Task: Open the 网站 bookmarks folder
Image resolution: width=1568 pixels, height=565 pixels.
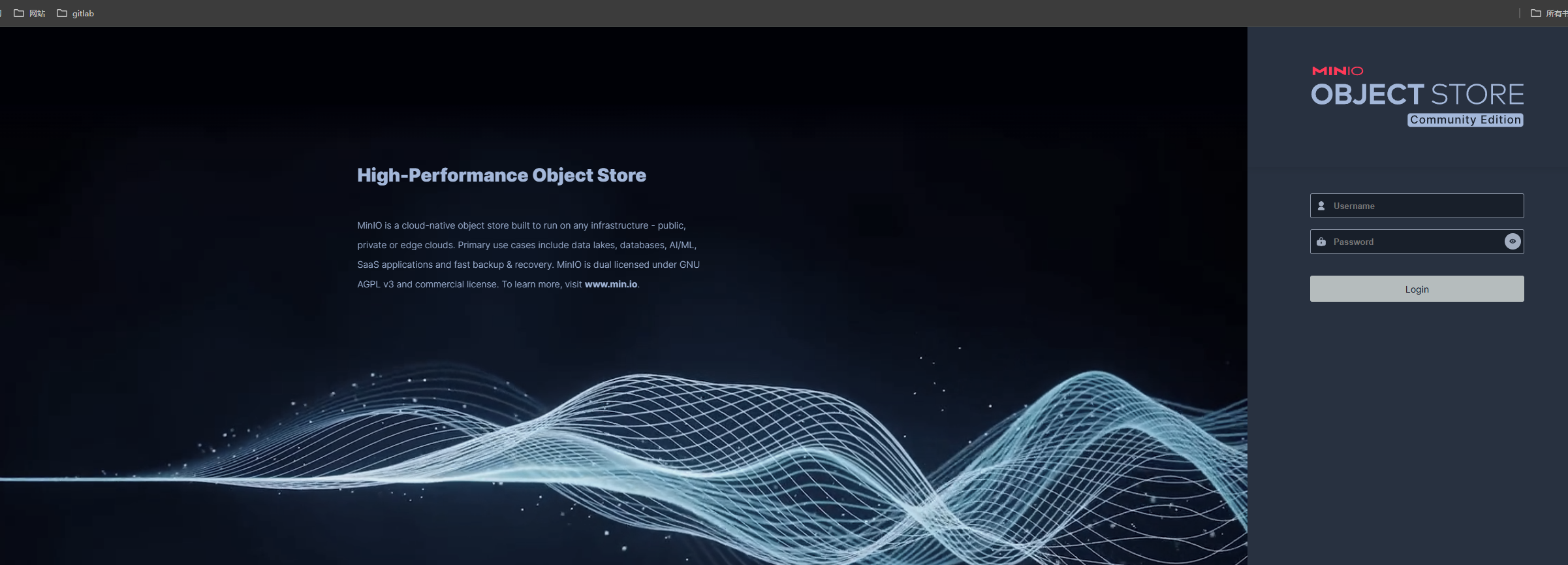Action: point(29,13)
